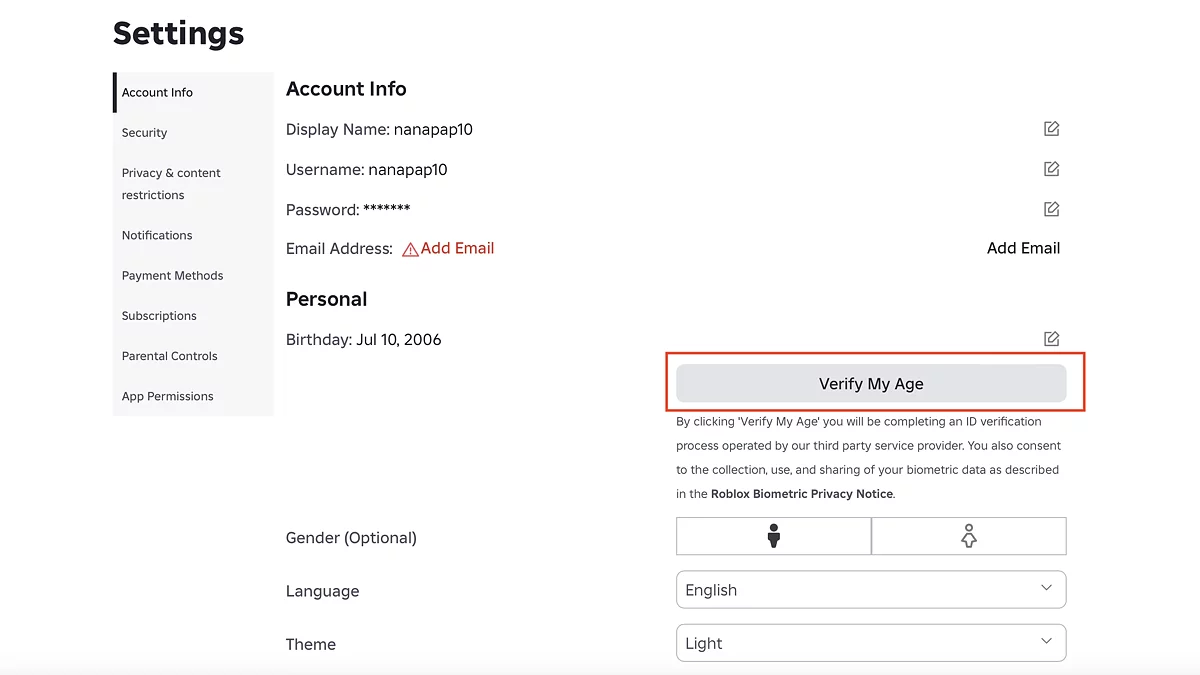Click the Gender (Optional) label
This screenshot has width=1200, height=675.
351,538
